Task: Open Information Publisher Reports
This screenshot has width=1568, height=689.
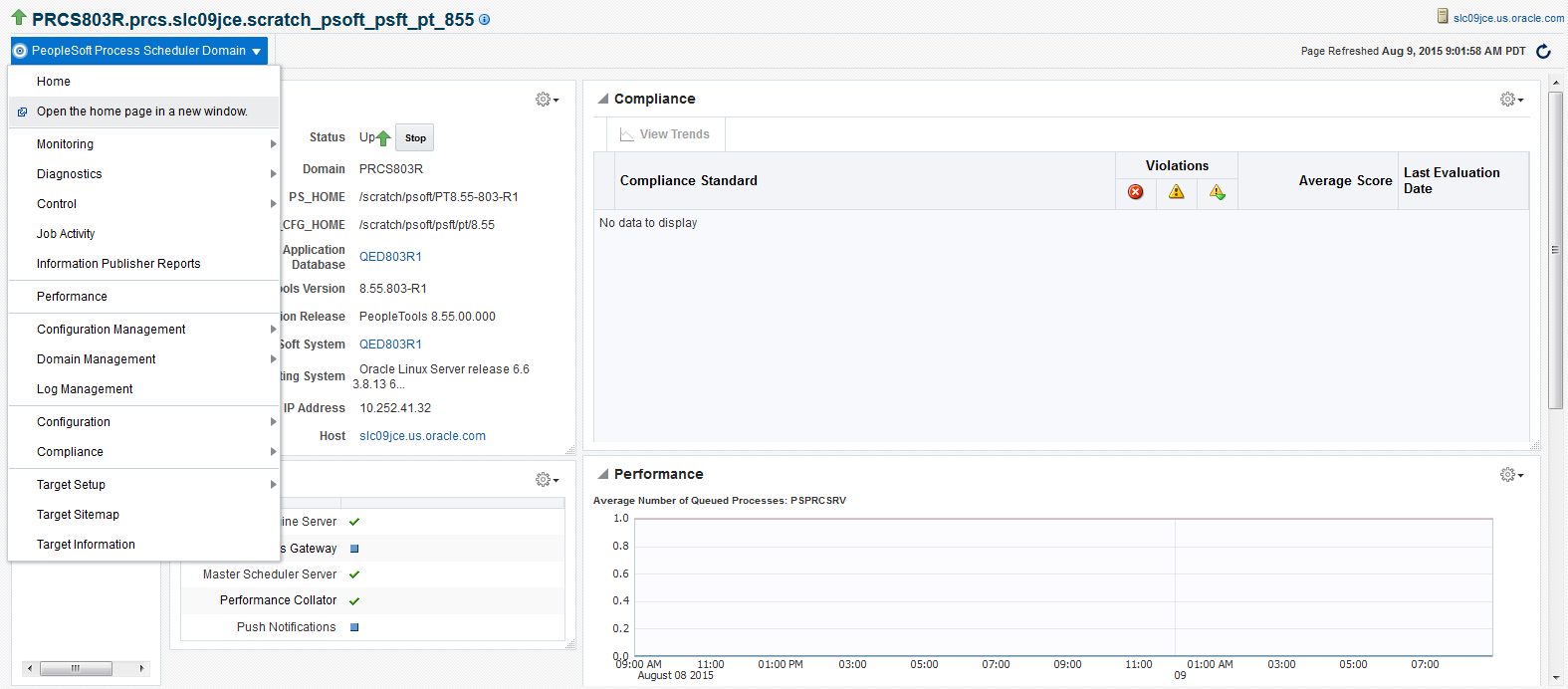Action: tap(144, 264)
